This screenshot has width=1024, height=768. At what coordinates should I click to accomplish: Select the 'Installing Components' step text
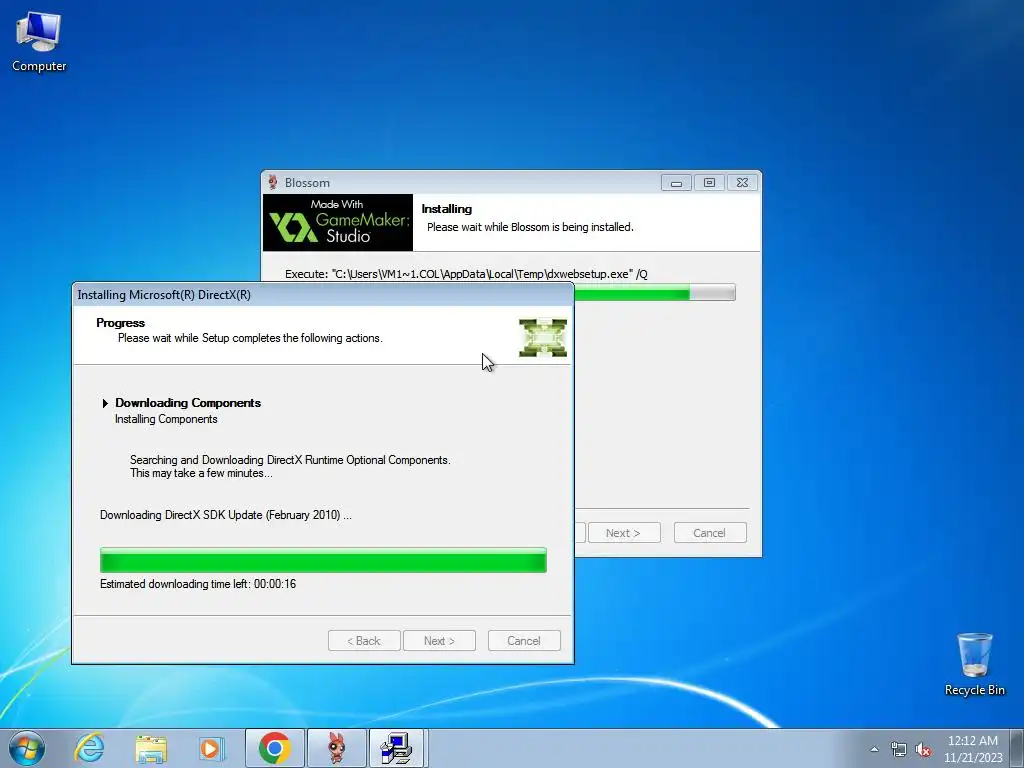(x=166, y=419)
